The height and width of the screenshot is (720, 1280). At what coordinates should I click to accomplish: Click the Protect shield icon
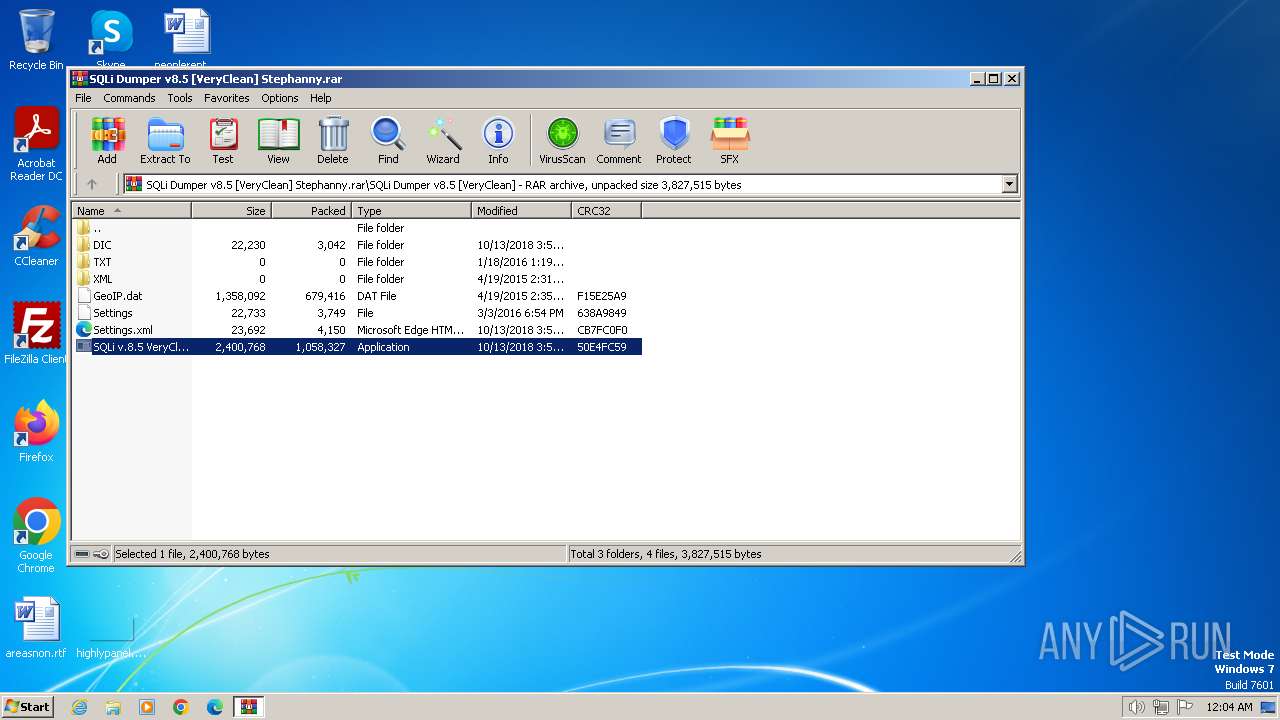(x=674, y=140)
